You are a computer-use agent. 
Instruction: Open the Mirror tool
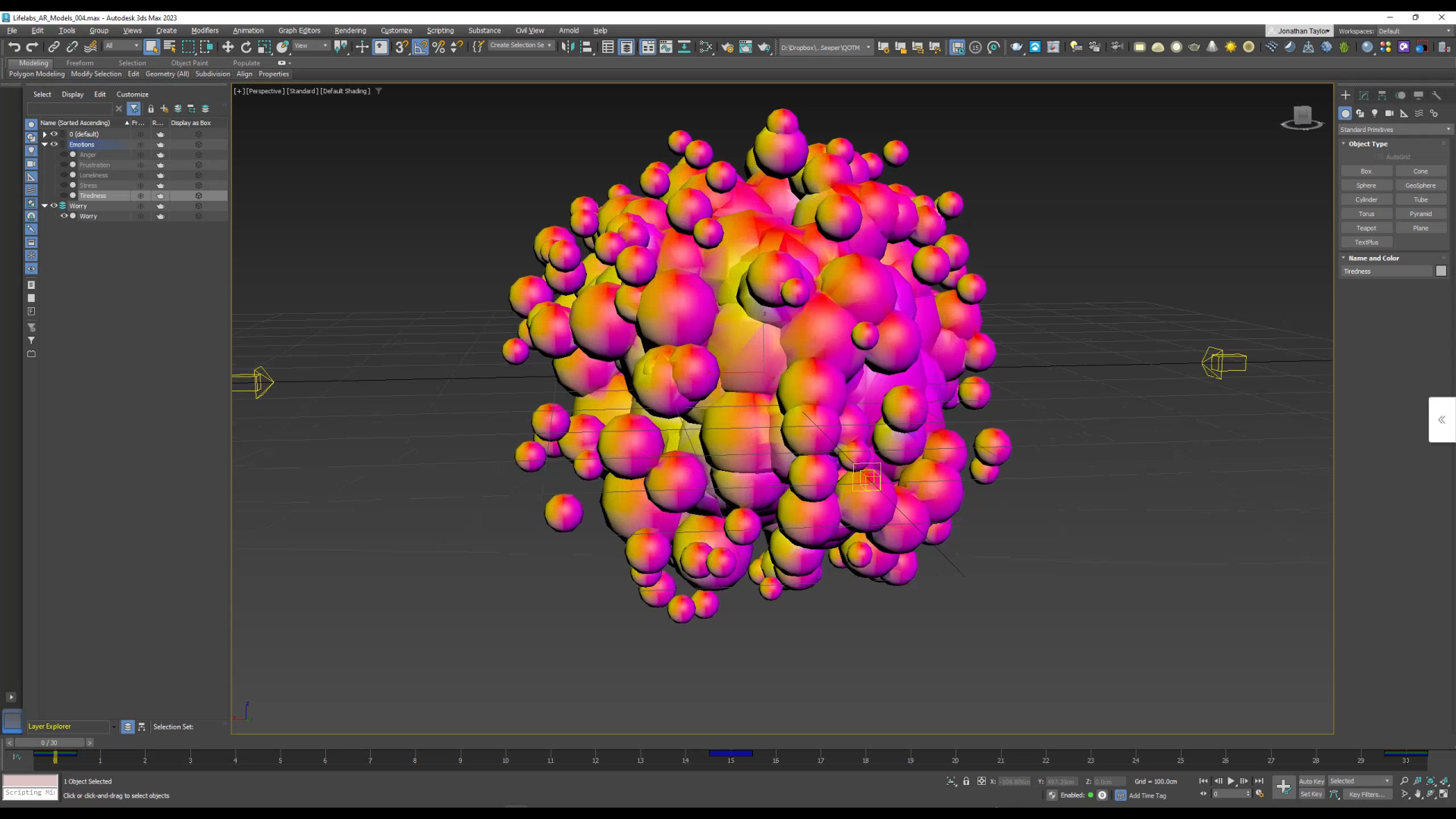567,47
